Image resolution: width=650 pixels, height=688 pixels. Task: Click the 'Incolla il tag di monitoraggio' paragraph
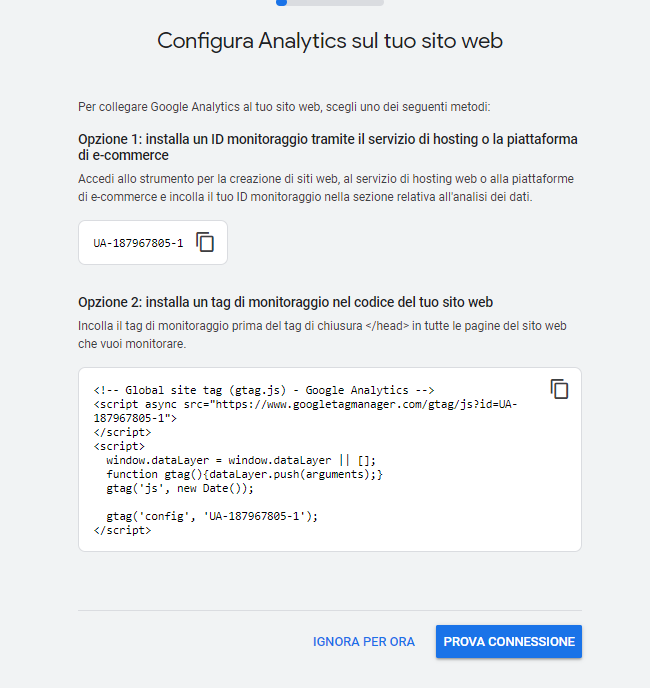(322, 335)
